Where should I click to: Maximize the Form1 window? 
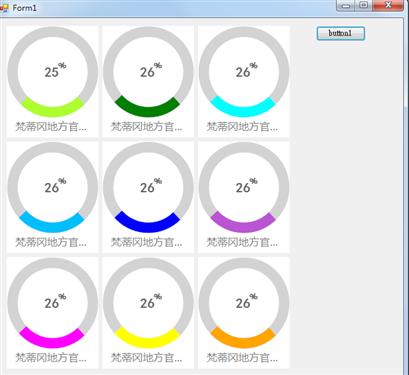[364, 5]
